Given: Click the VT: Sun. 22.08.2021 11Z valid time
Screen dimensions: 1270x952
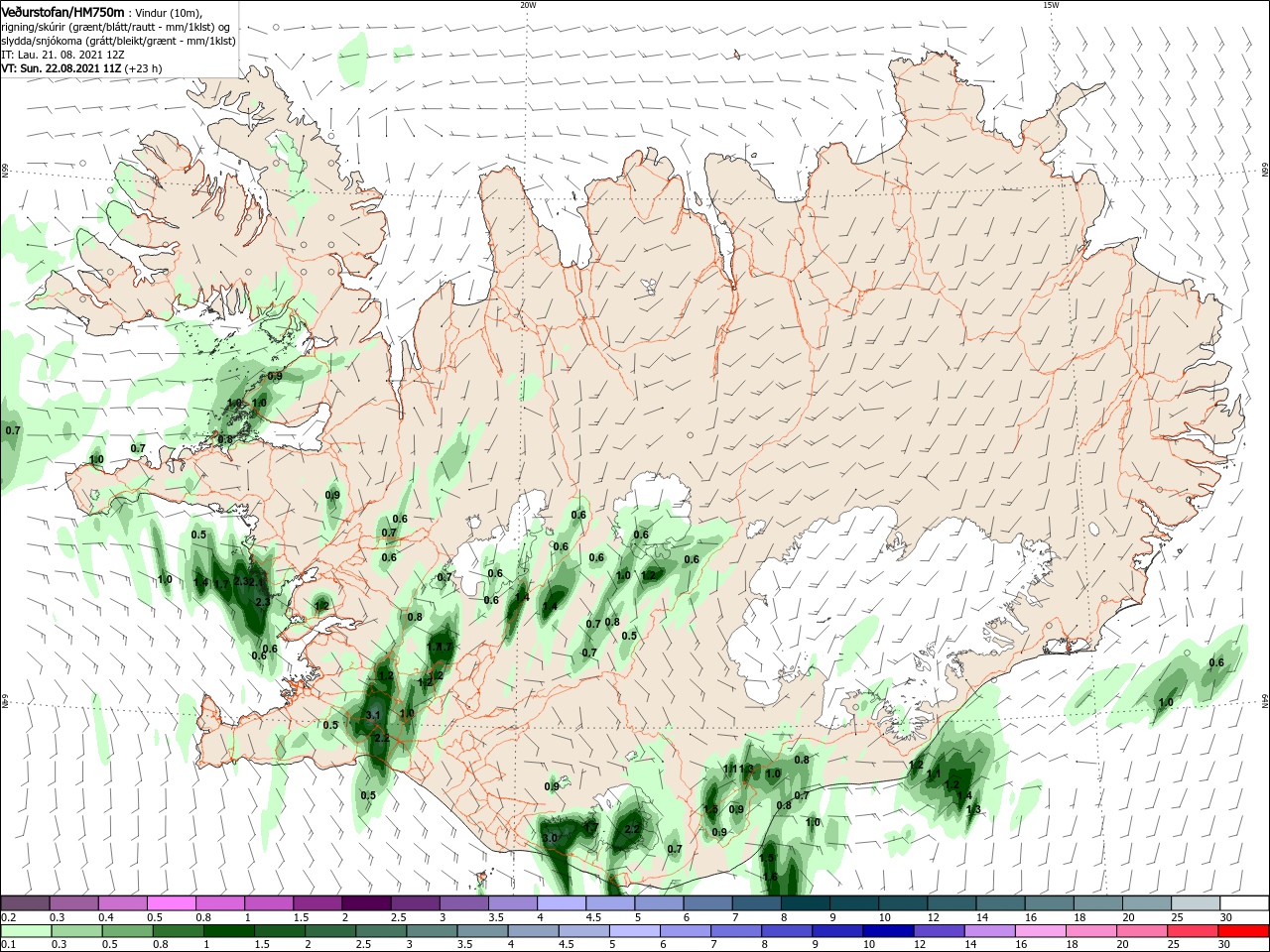Looking at the screenshot, I should pyautogui.click(x=61, y=68).
